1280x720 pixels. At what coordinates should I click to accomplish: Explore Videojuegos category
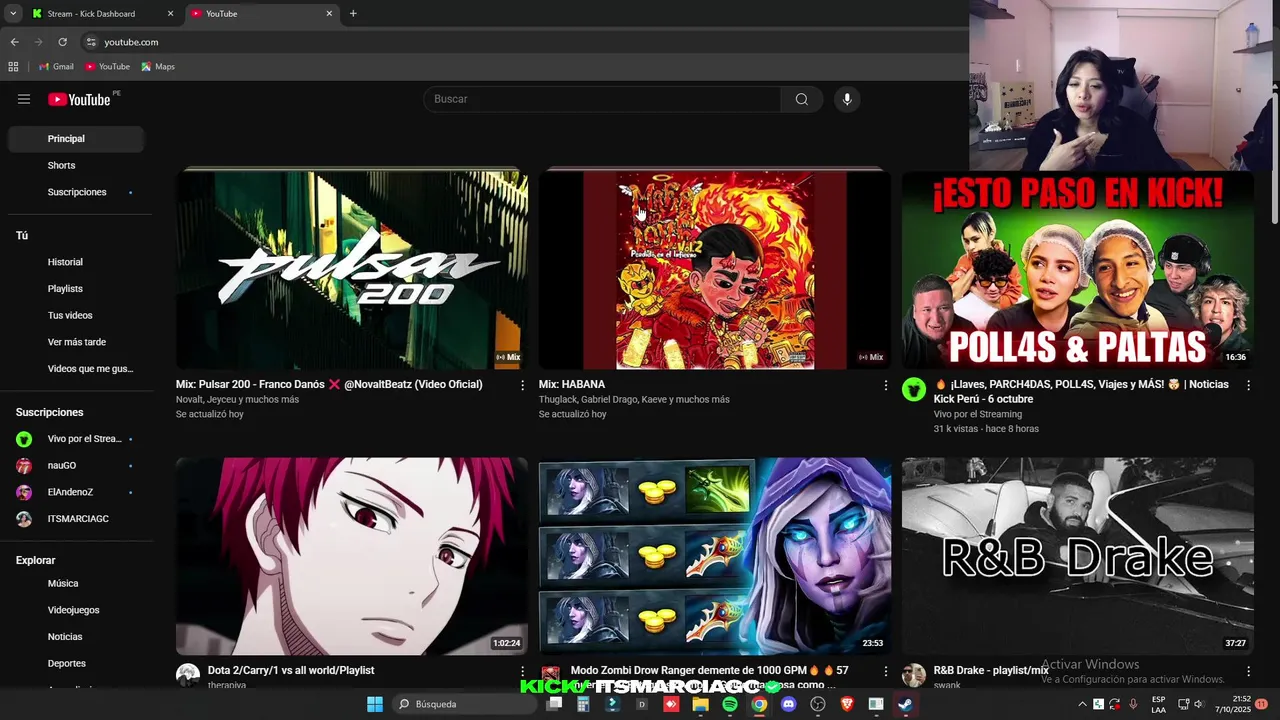pyautogui.click(x=76, y=610)
